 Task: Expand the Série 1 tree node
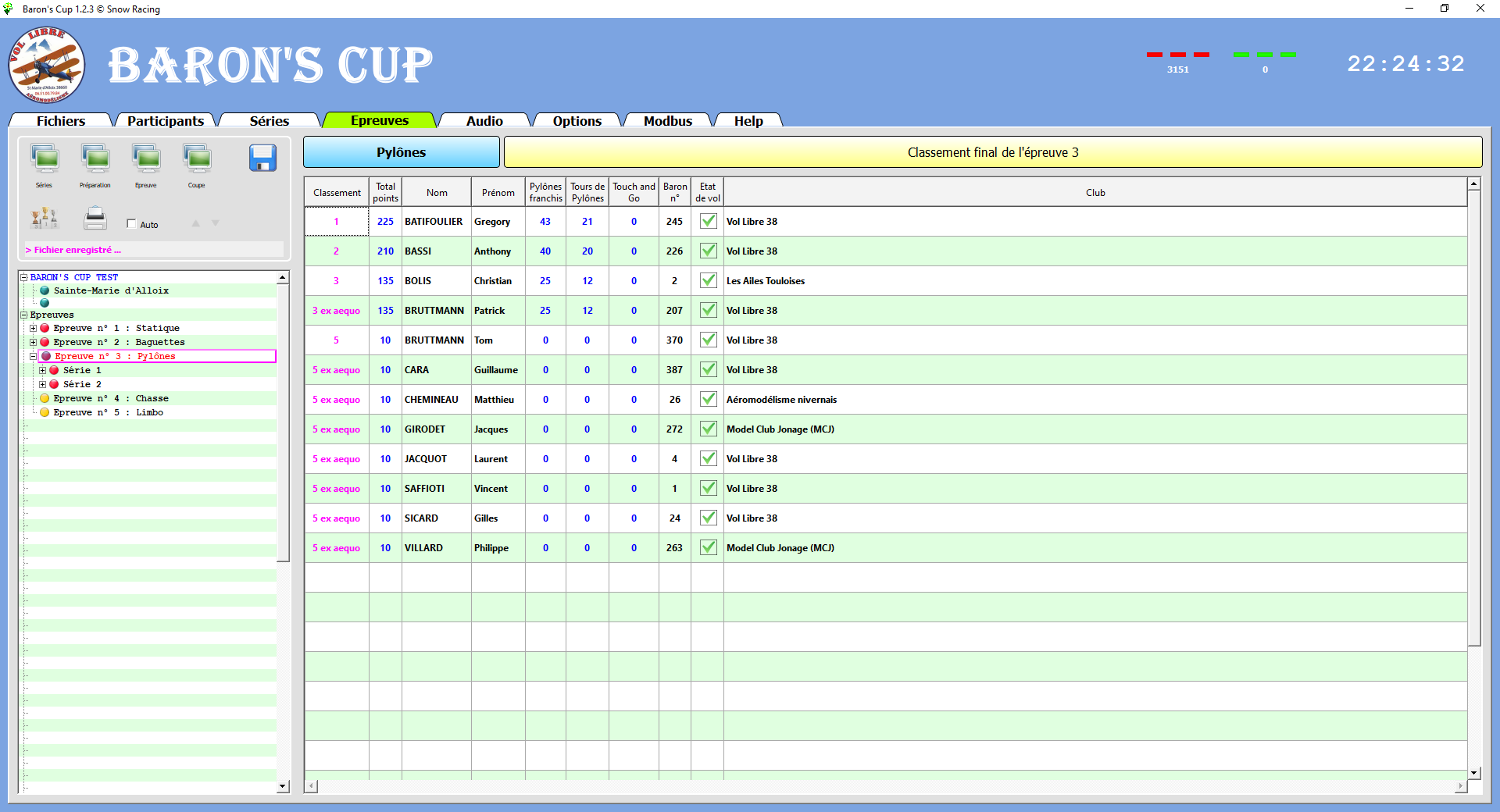[x=44, y=370]
